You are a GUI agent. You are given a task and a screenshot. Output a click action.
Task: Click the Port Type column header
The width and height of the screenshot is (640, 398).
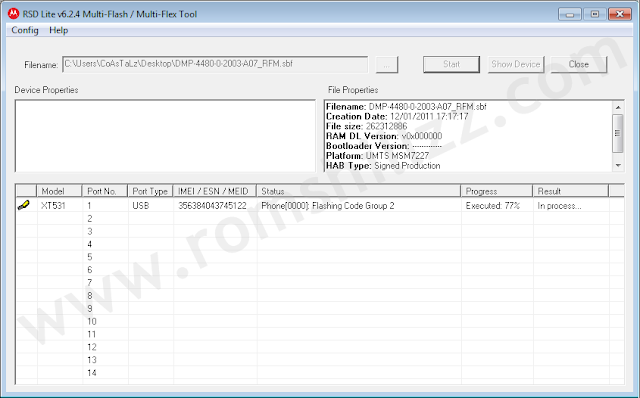(x=151, y=191)
